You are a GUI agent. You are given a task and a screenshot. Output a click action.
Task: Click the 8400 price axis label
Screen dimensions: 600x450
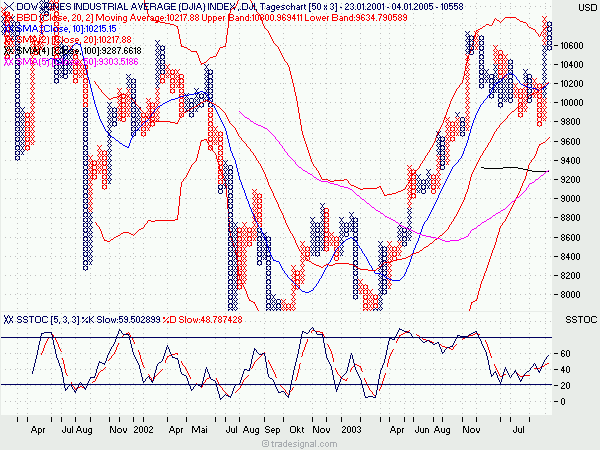(x=570, y=257)
